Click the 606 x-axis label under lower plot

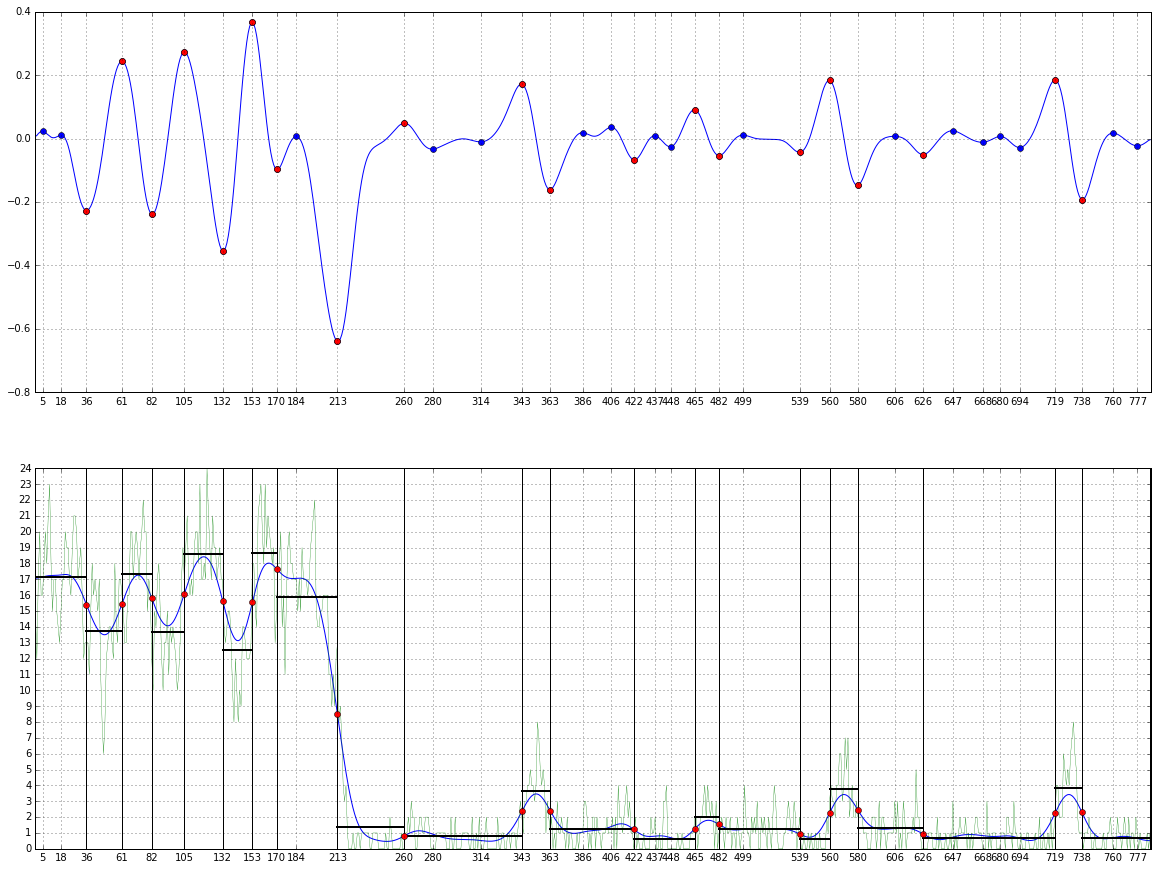[x=895, y=858]
